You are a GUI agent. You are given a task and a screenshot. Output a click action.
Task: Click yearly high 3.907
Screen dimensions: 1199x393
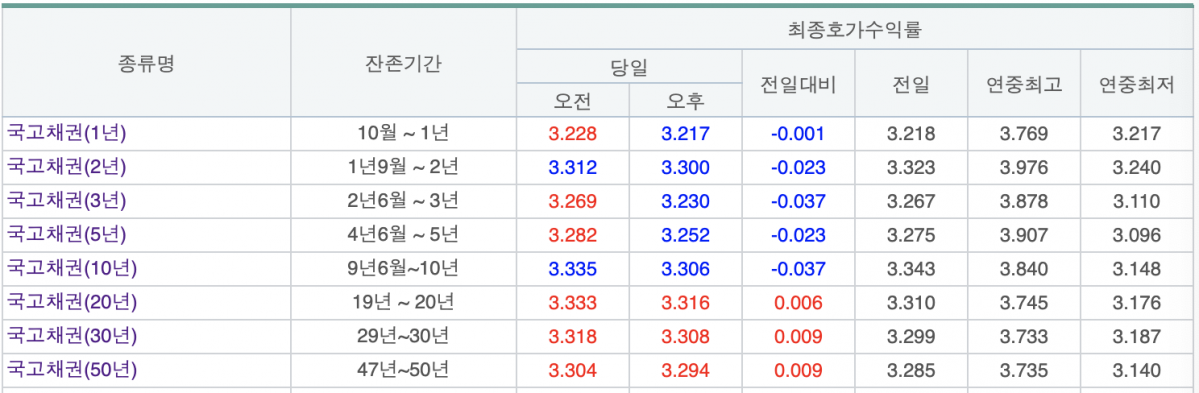click(1024, 235)
